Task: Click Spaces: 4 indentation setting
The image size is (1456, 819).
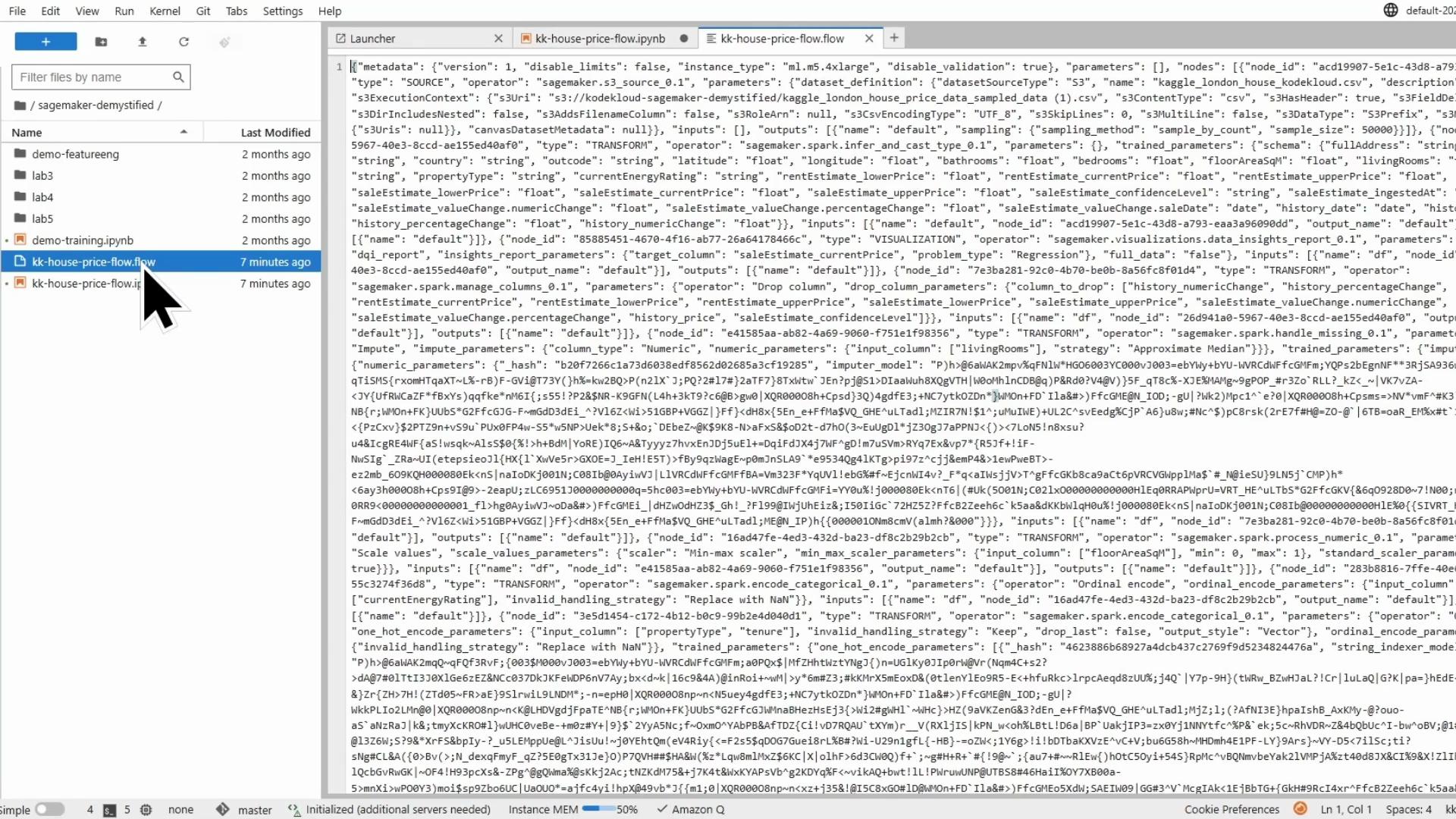Action: point(1409,810)
